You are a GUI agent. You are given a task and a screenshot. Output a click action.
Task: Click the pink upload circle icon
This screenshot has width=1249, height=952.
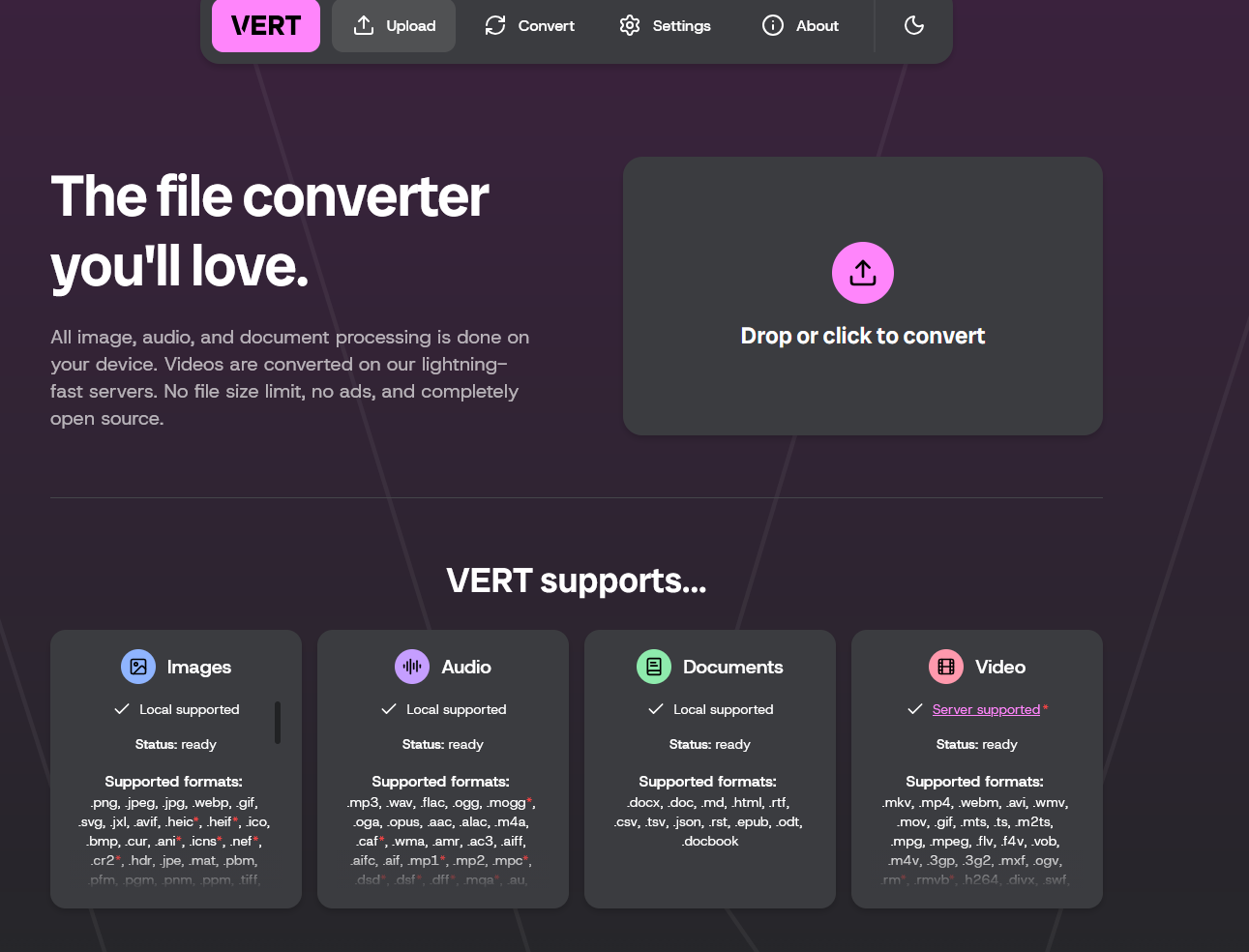(862, 273)
